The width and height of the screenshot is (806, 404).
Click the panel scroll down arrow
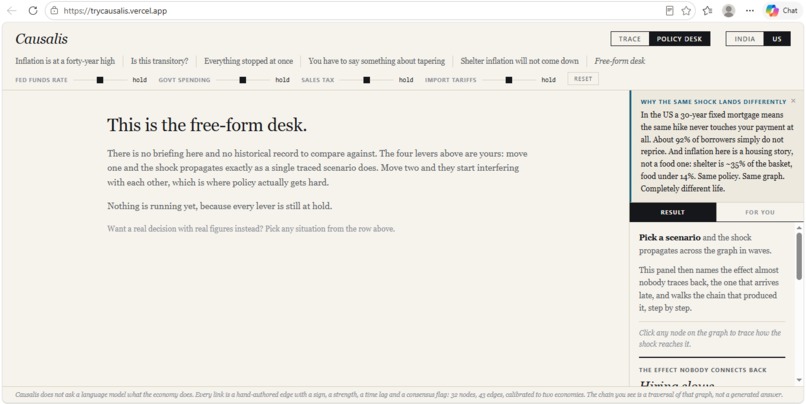pos(799,380)
